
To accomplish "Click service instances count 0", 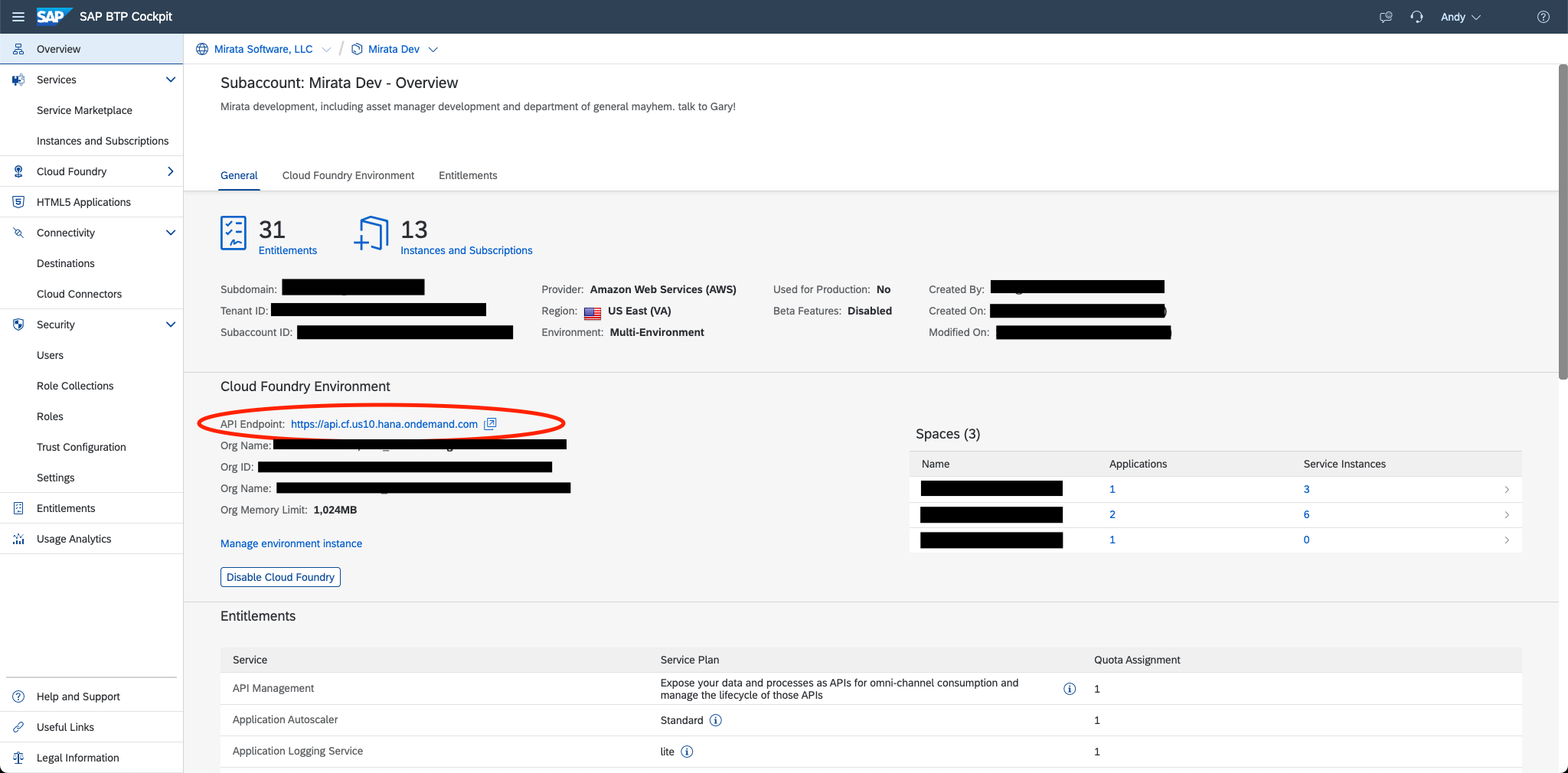I will [1306, 540].
